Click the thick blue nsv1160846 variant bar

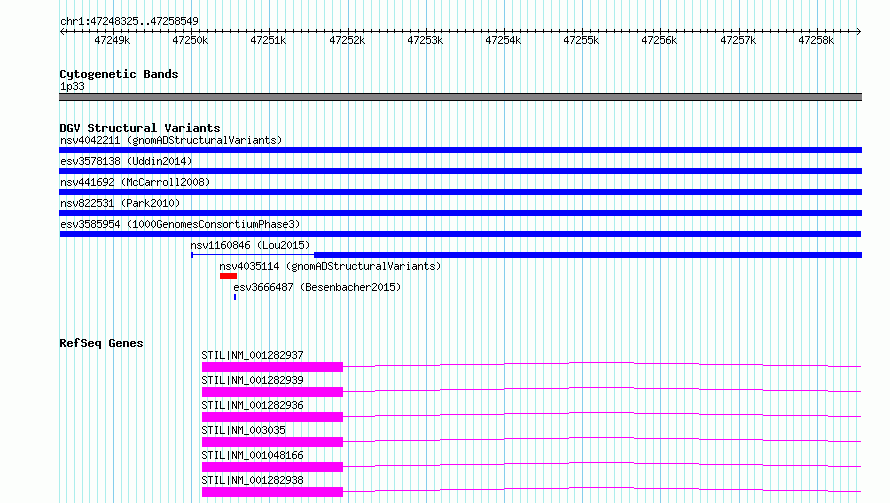tap(588, 255)
